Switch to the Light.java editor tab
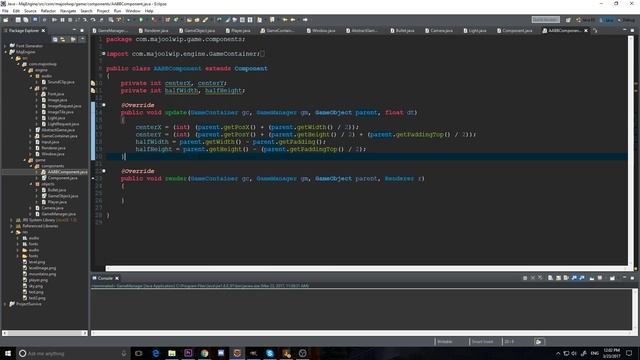 pos(475,31)
